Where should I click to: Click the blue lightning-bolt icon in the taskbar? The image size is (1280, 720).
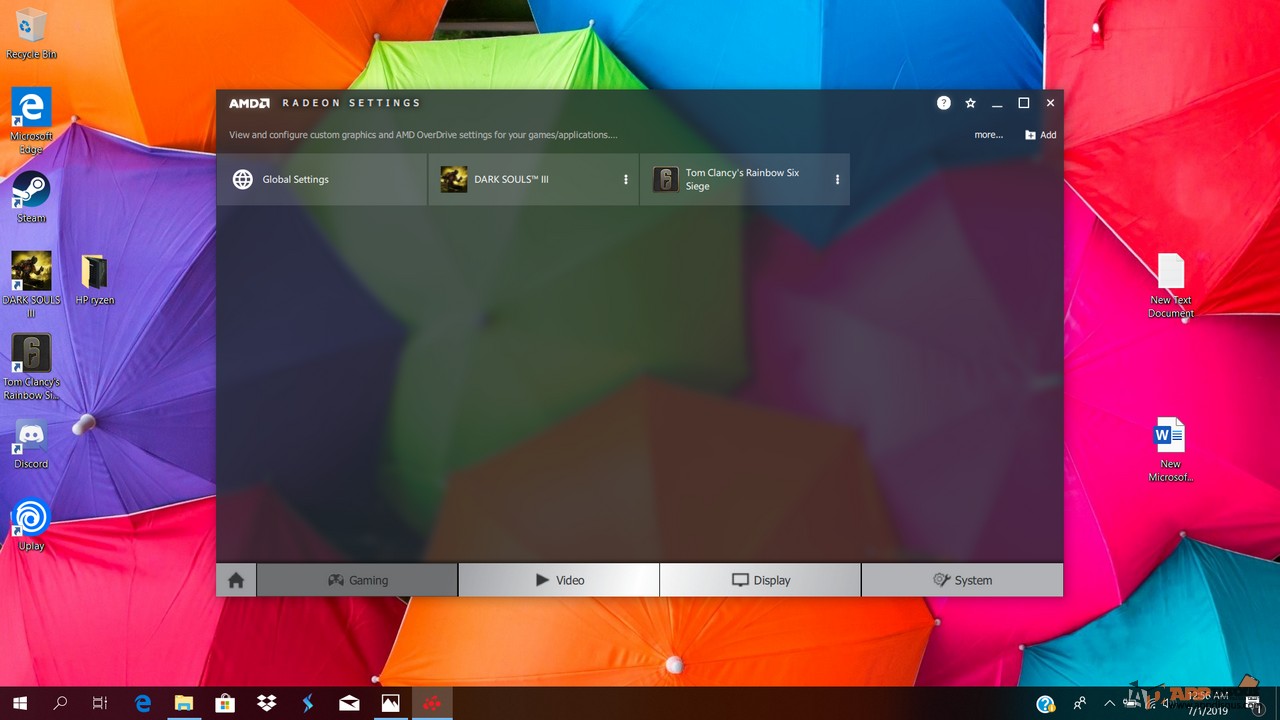pyautogui.click(x=308, y=703)
